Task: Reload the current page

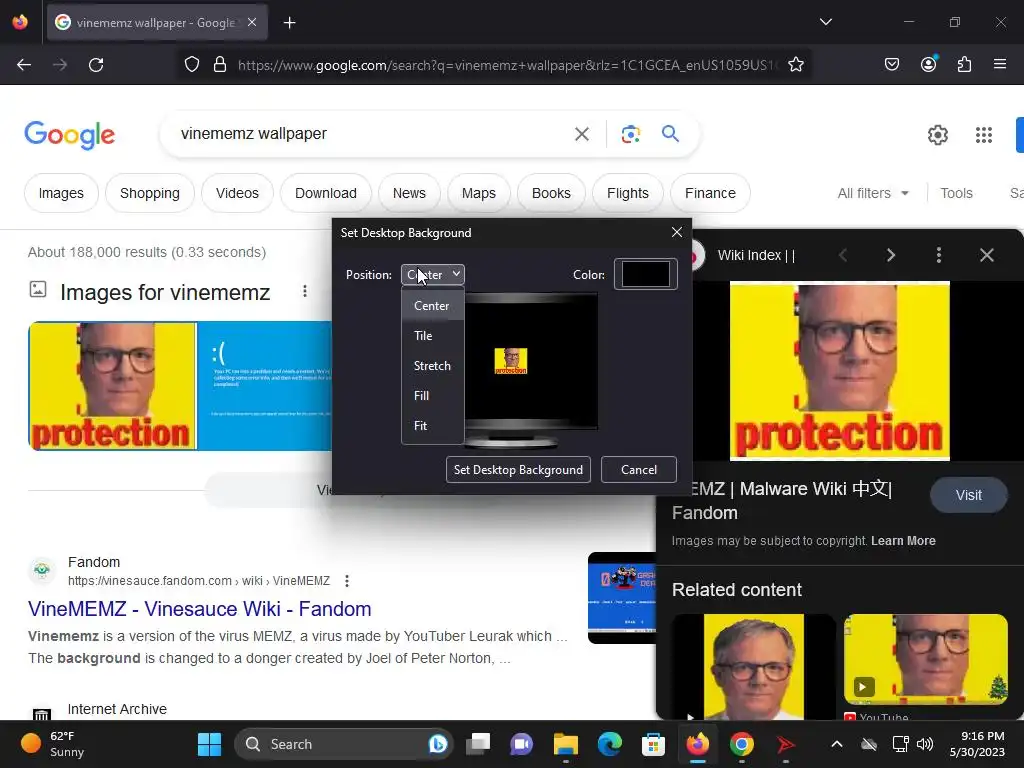Action: (x=96, y=65)
